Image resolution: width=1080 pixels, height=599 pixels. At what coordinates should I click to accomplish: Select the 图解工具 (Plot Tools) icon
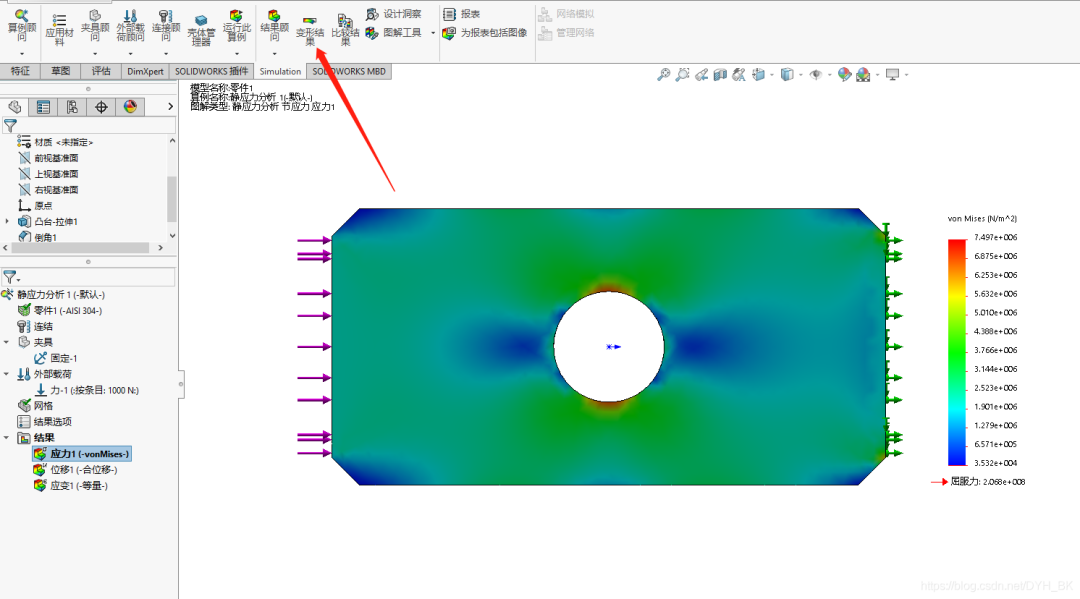tap(400, 33)
